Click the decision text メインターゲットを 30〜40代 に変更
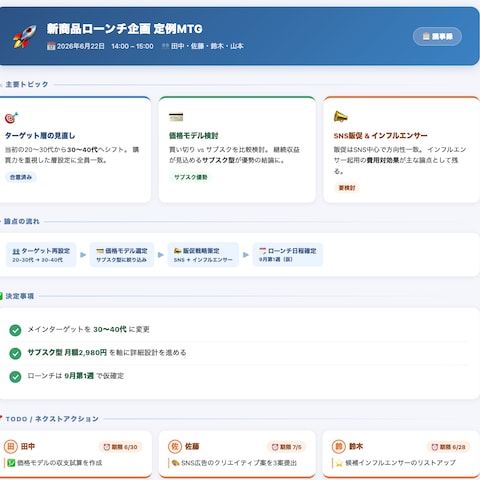 click(88, 329)
